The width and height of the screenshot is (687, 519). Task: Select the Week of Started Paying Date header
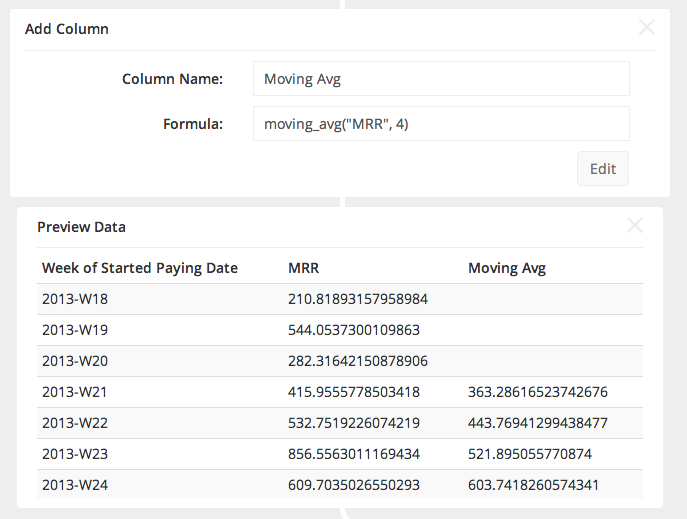coord(139,268)
